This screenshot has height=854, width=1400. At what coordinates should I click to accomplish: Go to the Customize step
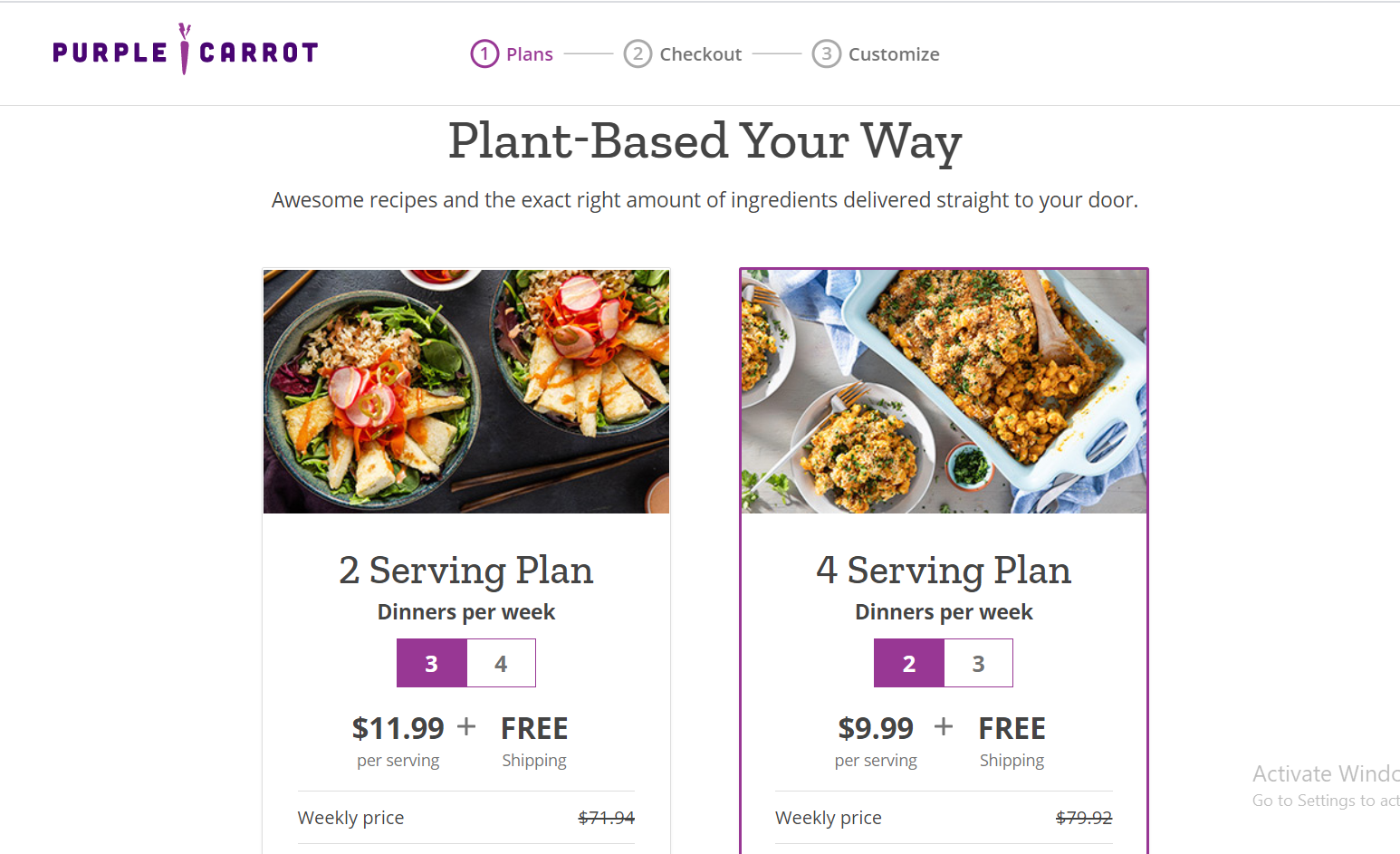(x=894, y=54)
